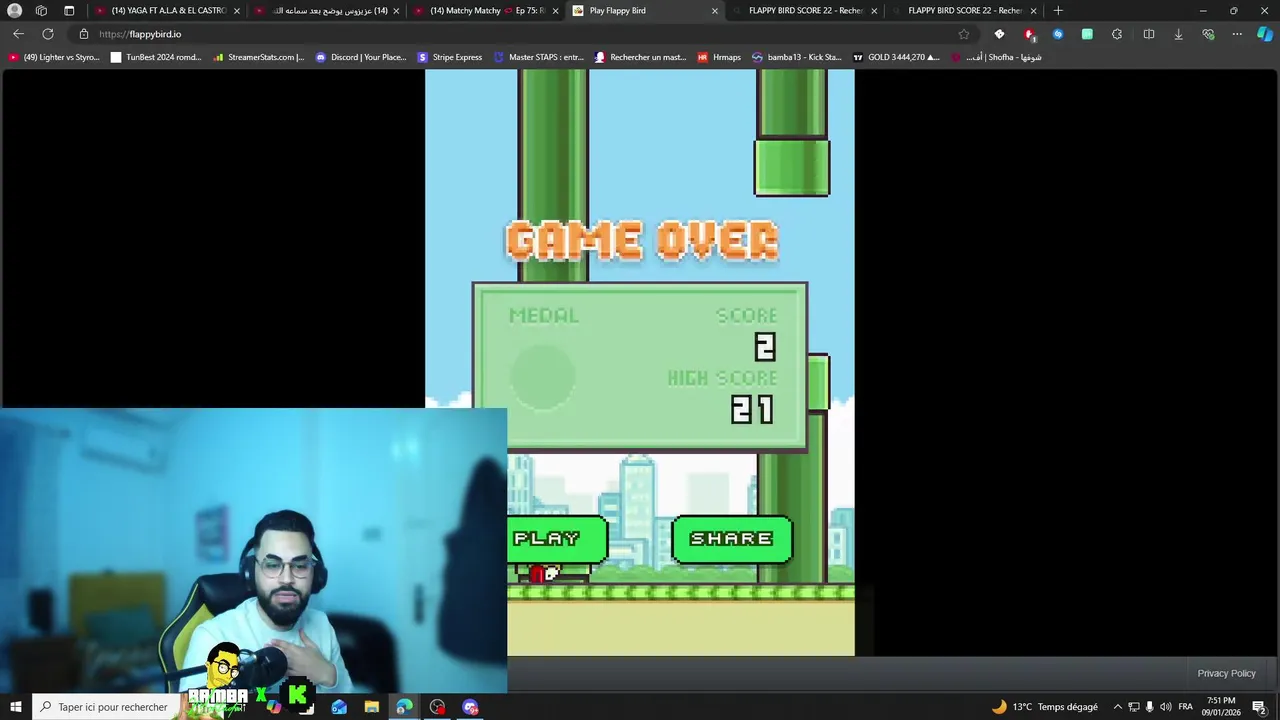
Task: Open the downloads icon in toolbar
Action: [x=1178, y=34]
